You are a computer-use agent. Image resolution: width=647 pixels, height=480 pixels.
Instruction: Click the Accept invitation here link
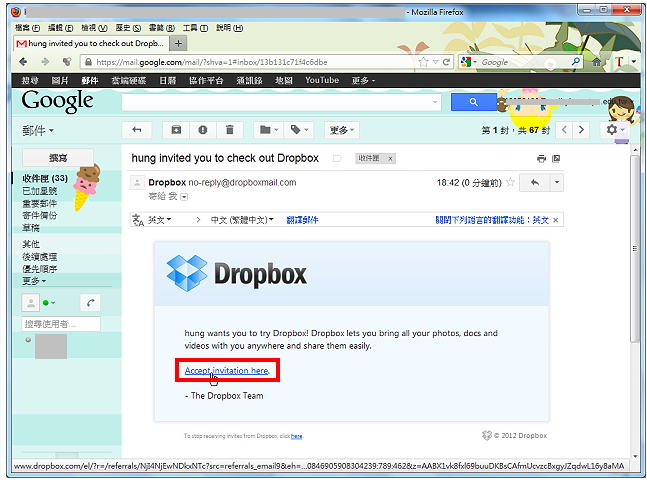coord(227,370)
